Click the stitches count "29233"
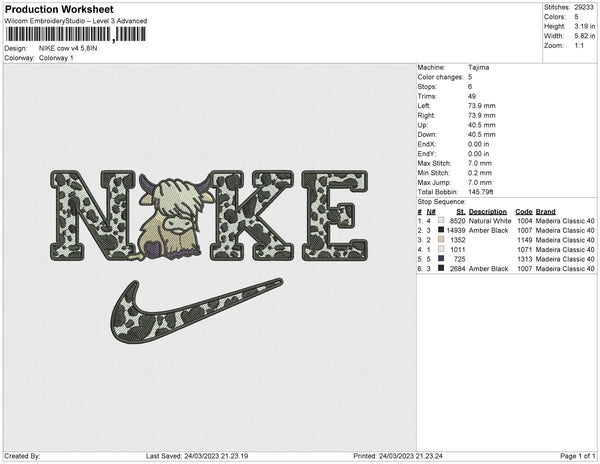This screenshot has height=464, width=600. pos(584,7)
